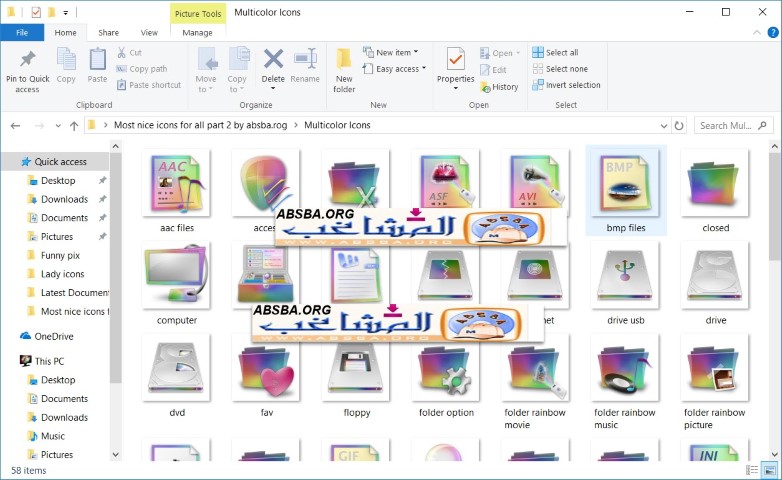Cut the selected item
The height and width of the screenshot is (480, 782).
129,52
